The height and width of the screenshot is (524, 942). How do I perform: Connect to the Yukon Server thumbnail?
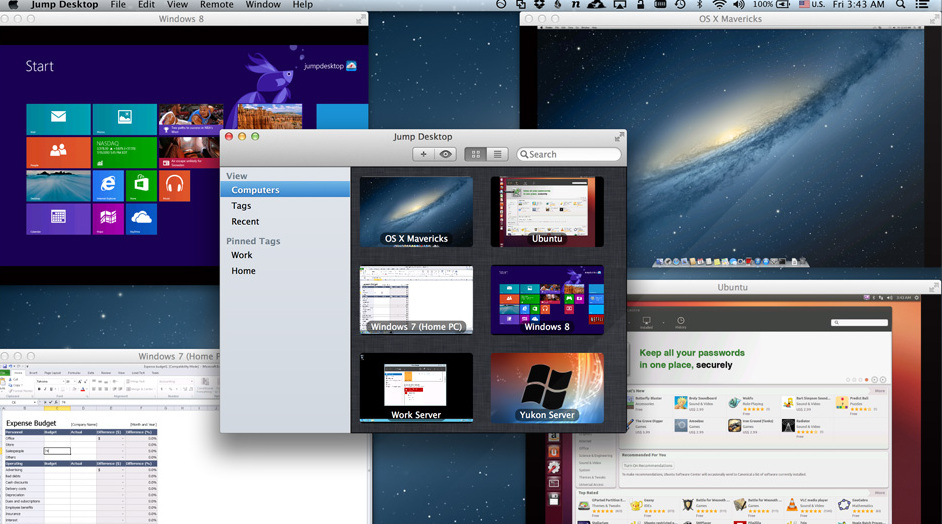pos(547,387)
